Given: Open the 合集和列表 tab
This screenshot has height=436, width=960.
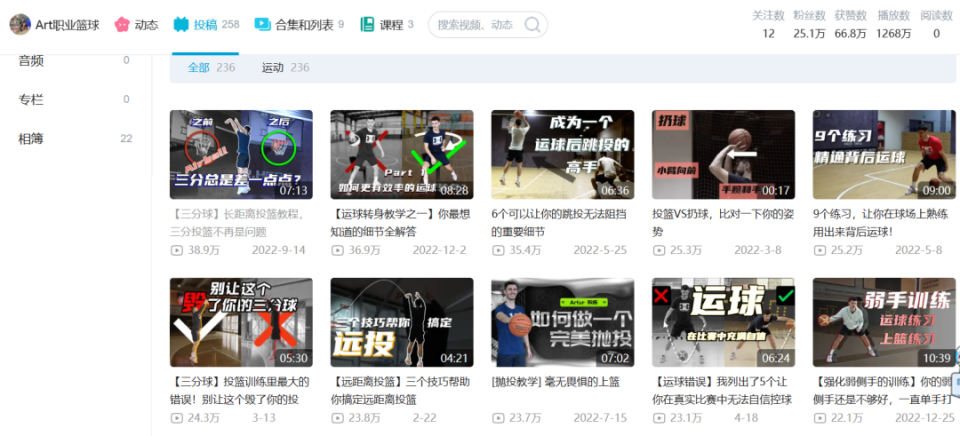Looking at the screenshot, I should (x=299, y=25).
